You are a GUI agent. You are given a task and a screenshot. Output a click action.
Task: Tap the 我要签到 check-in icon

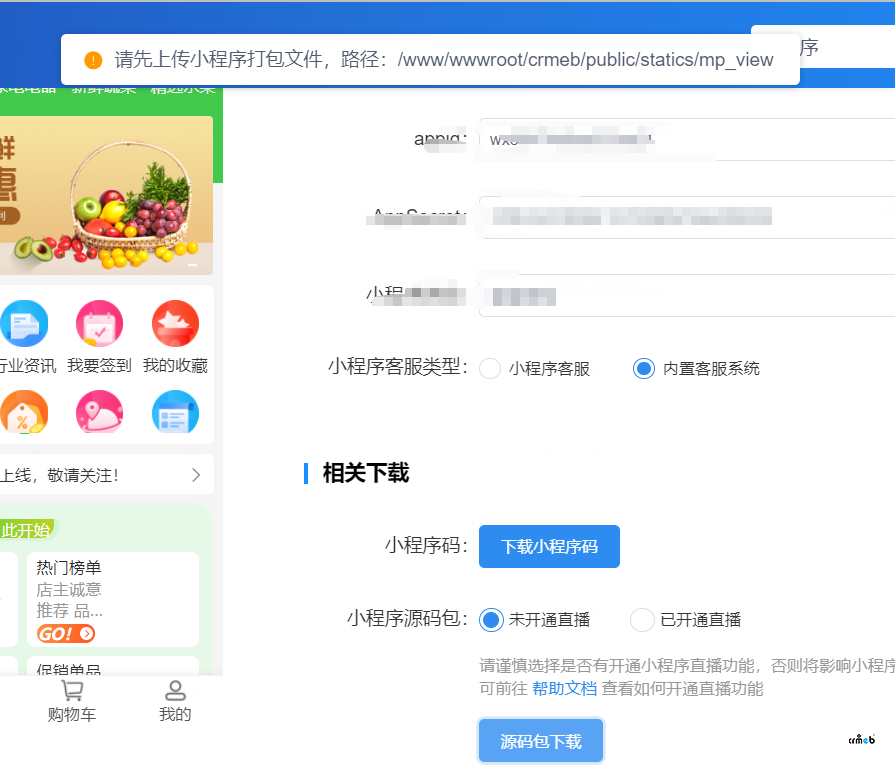click(x=99, y=325)
